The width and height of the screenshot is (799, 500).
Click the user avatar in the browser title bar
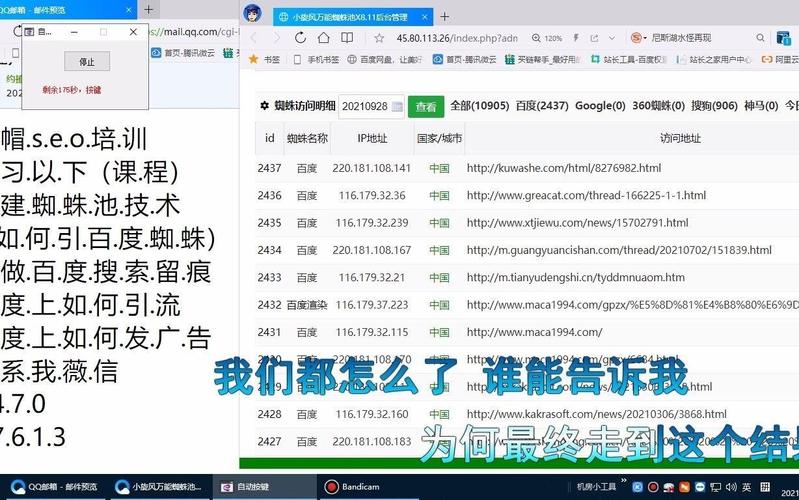(x=252, y=13)
